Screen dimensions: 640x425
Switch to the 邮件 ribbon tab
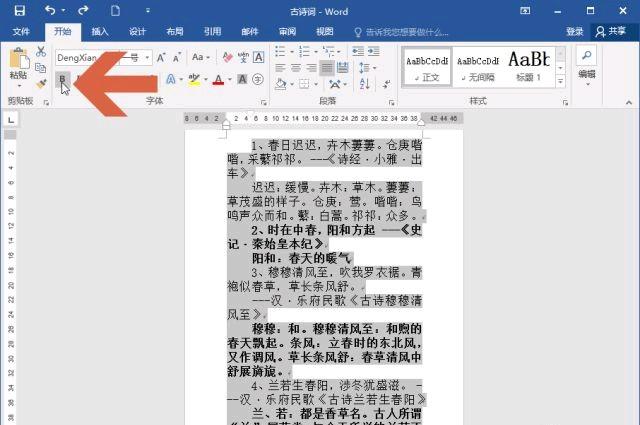tap(250, 31)
